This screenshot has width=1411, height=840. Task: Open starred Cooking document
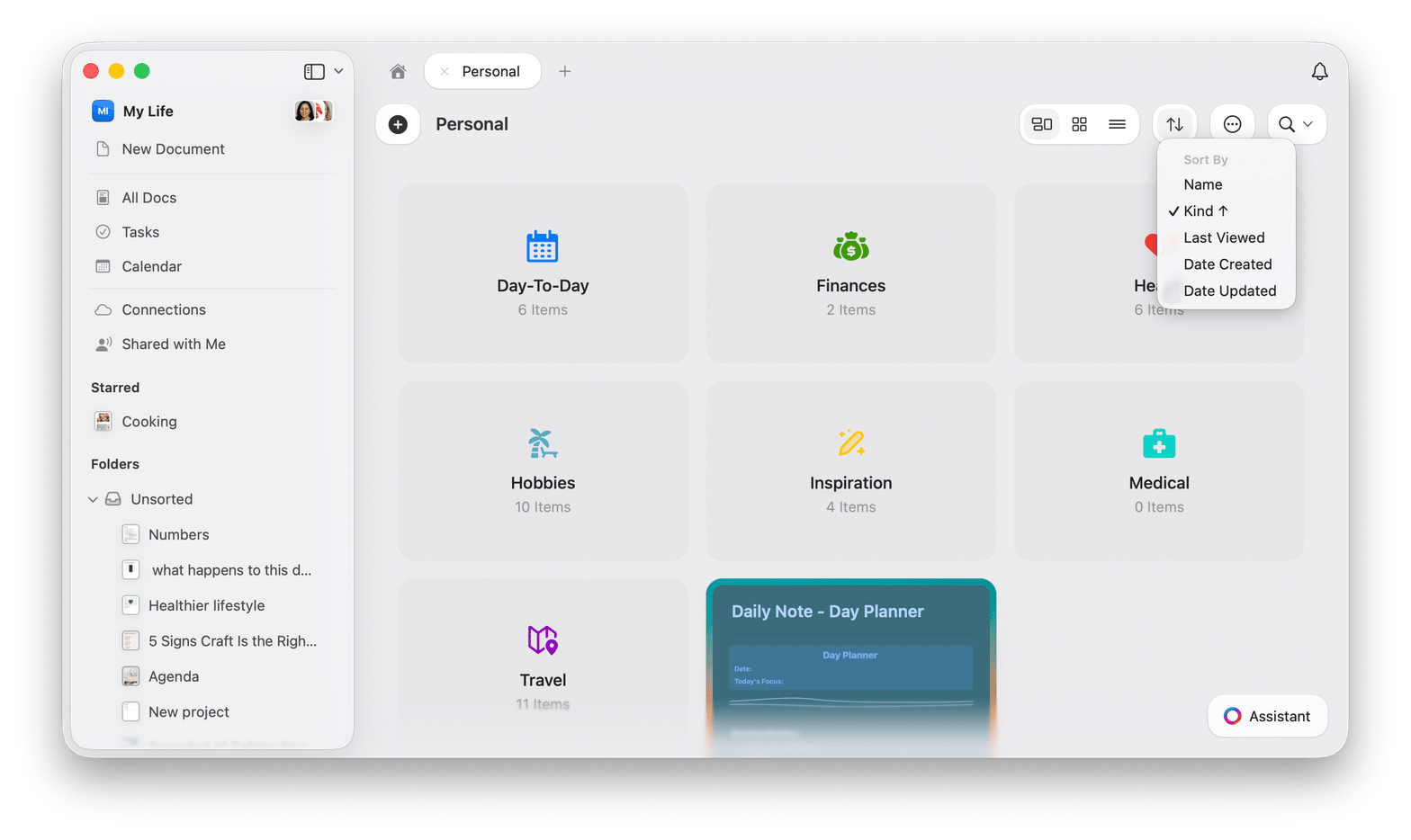[x=148, y=422]
